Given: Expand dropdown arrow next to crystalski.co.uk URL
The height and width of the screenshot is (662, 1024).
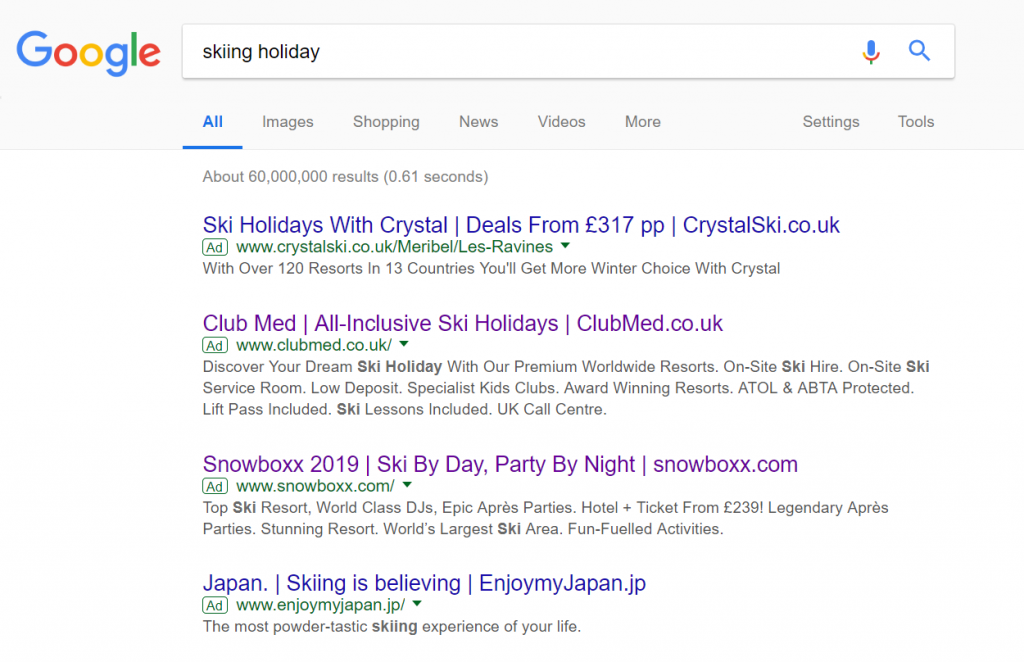Looking at the screenshot, I should (x=566, y=246).
